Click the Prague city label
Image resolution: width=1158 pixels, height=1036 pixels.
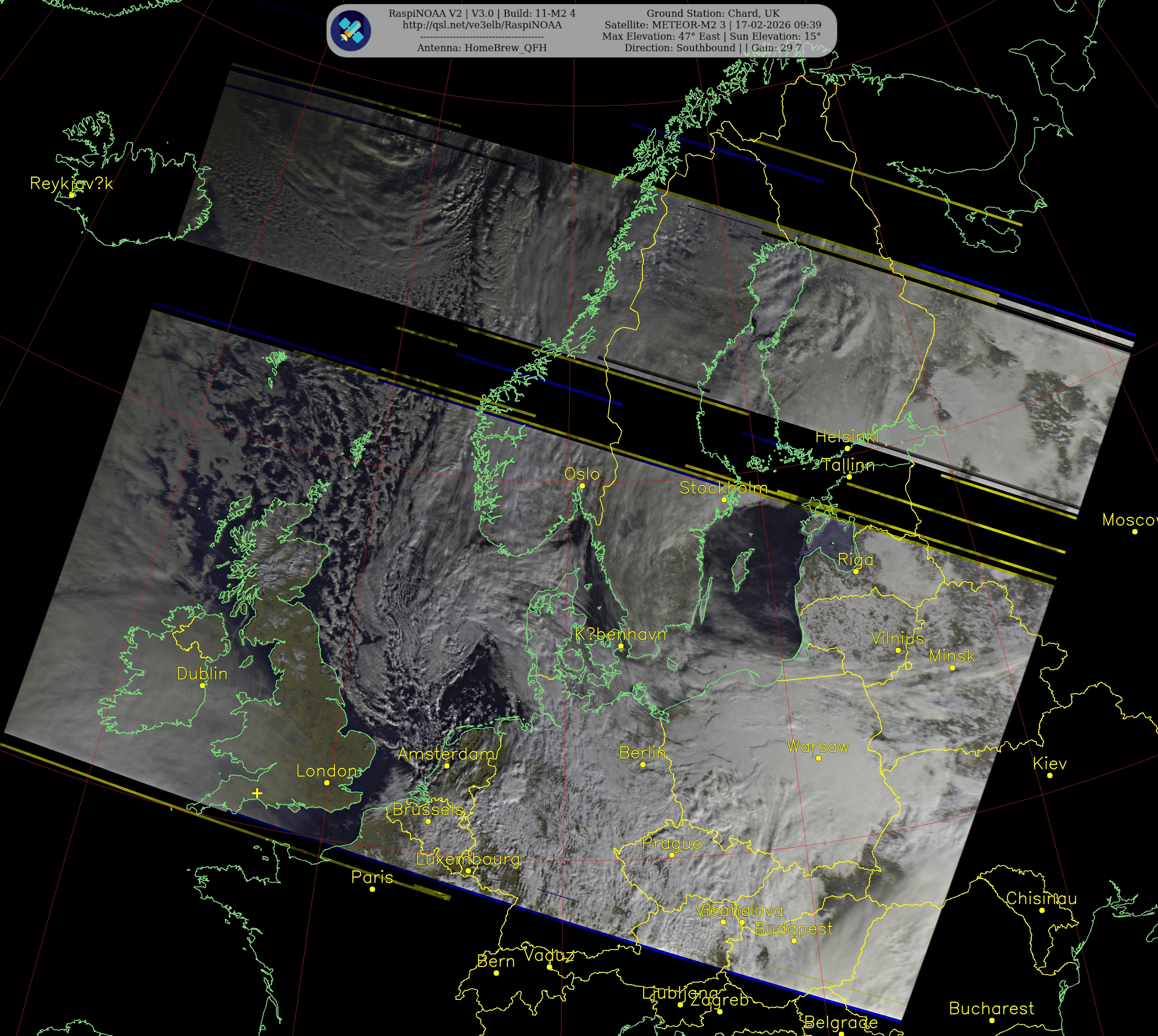click(x=671, y=844)
